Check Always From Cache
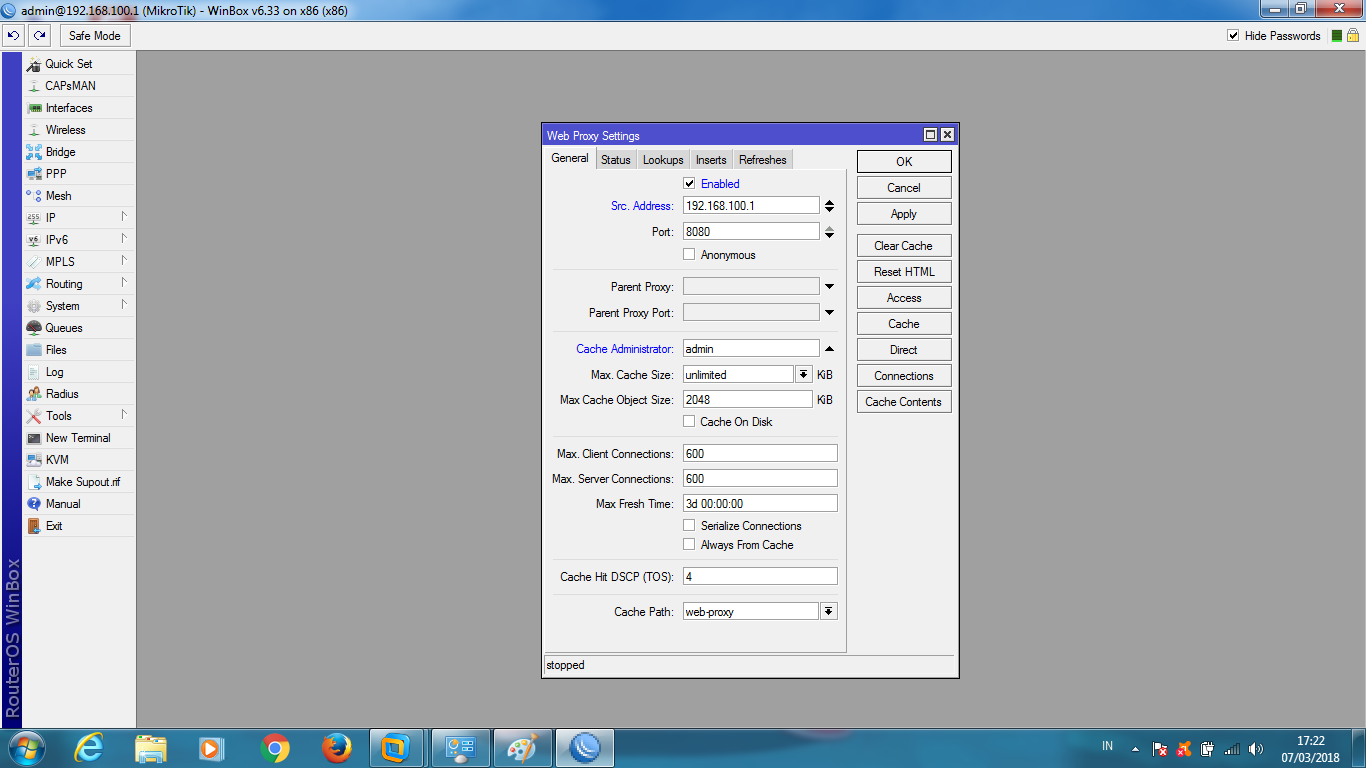The width and height of the screenshot is (1366, 768). pyautogui.click(x=689, y=545)
